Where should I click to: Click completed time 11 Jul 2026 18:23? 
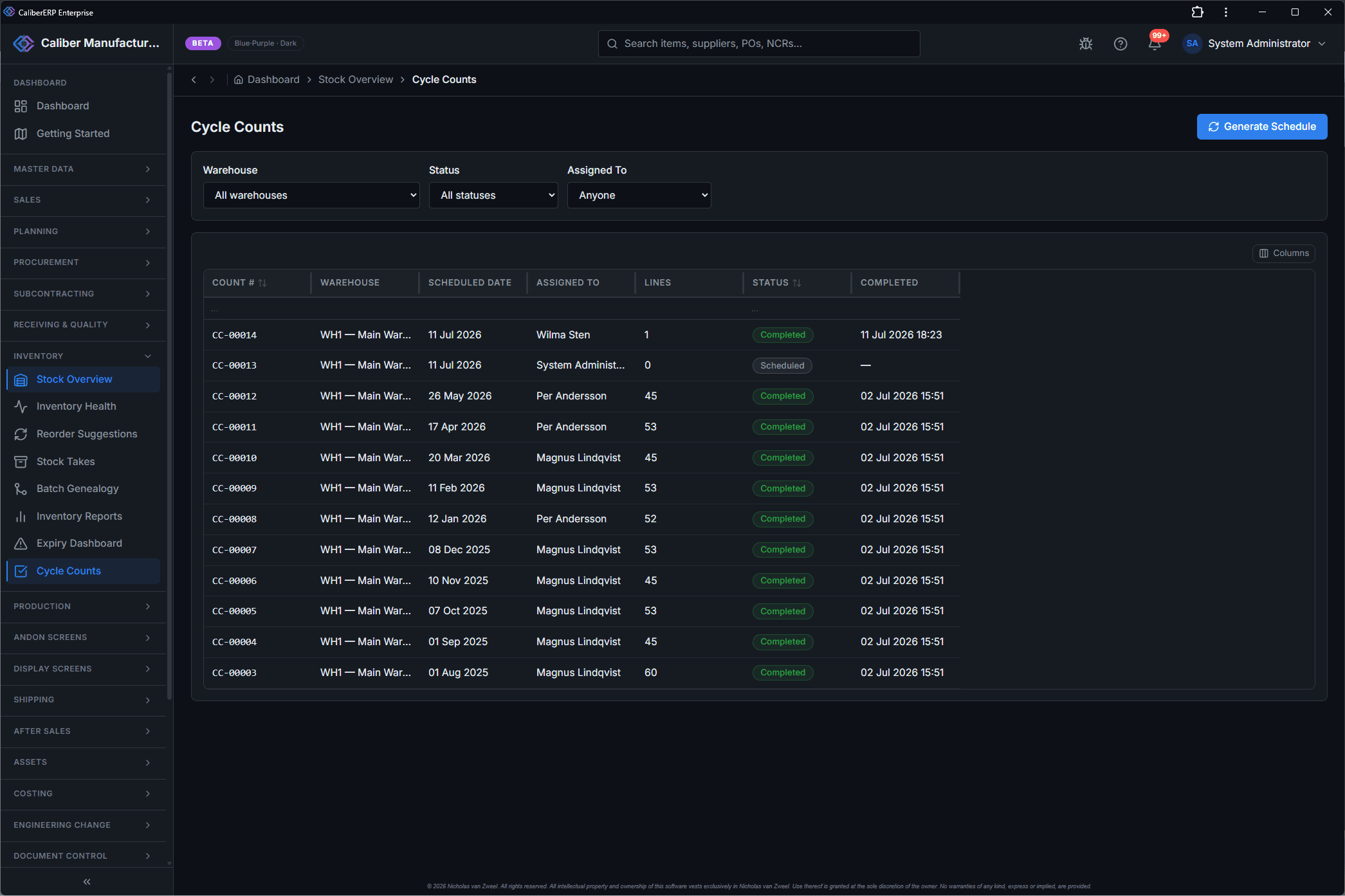tap(901, 335)
